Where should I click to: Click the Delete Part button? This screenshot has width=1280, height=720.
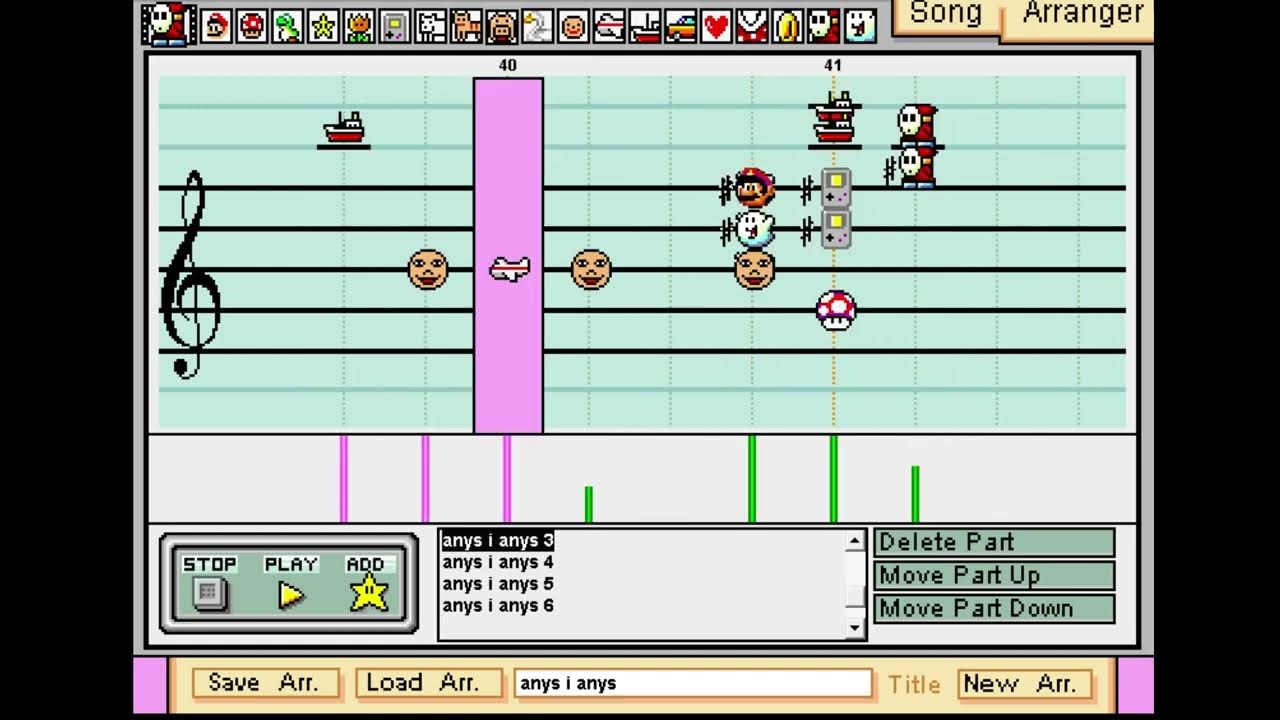pos(994,542)
